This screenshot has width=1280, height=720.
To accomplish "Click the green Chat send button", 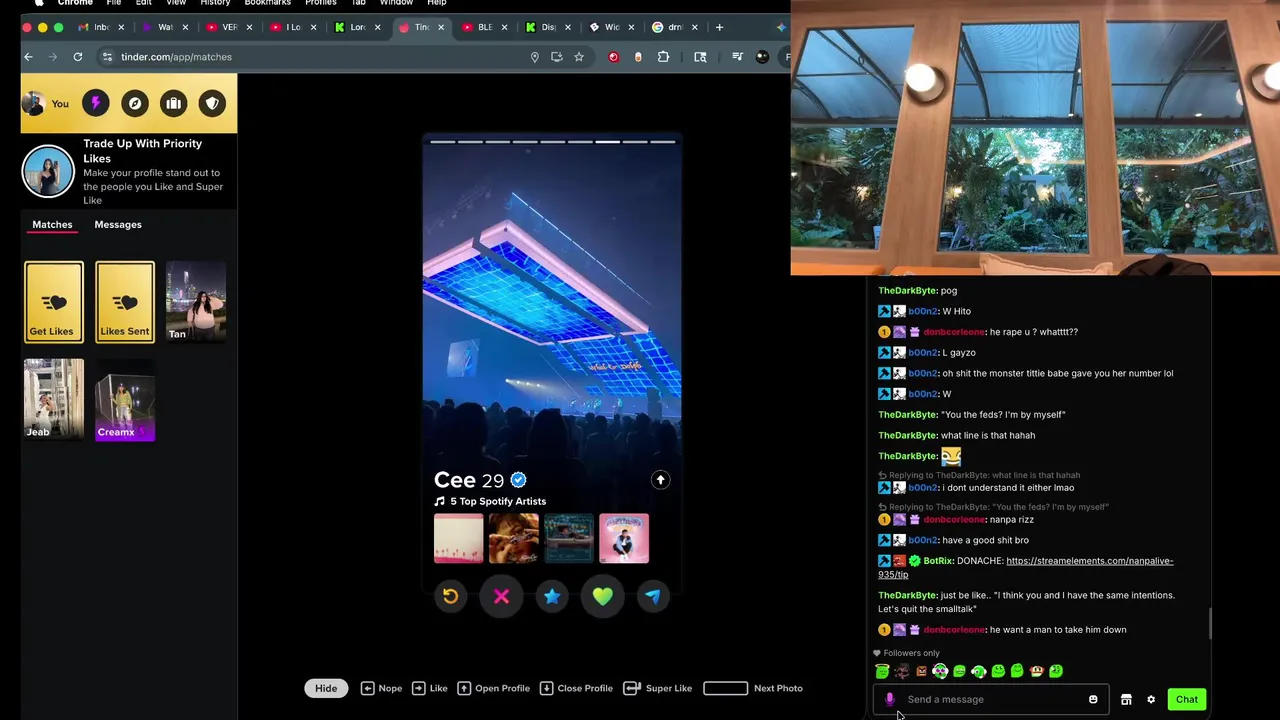I will (1186, 699).
